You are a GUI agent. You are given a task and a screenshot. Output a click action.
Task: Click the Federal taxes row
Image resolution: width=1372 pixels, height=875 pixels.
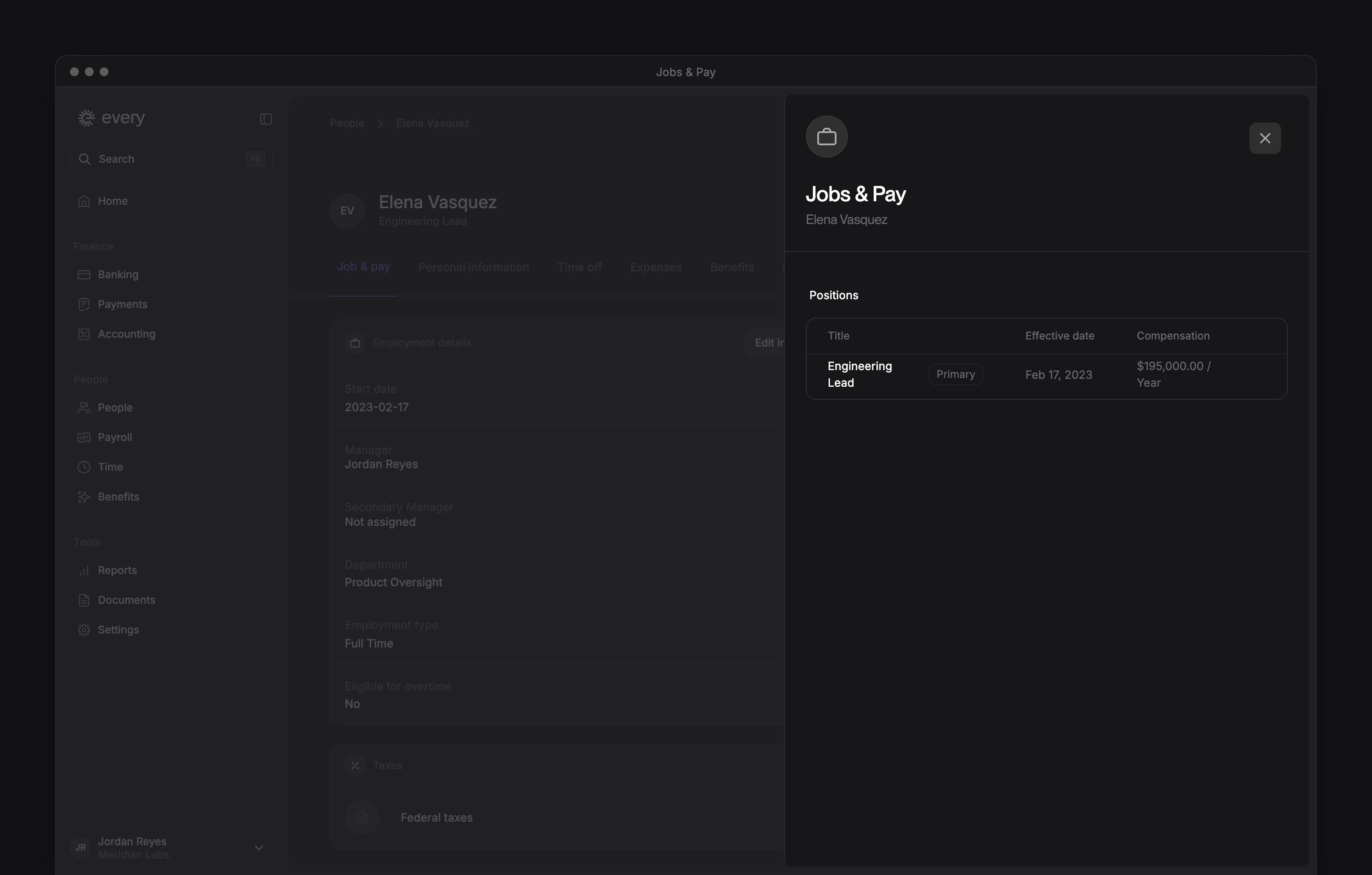click(557, 817)
